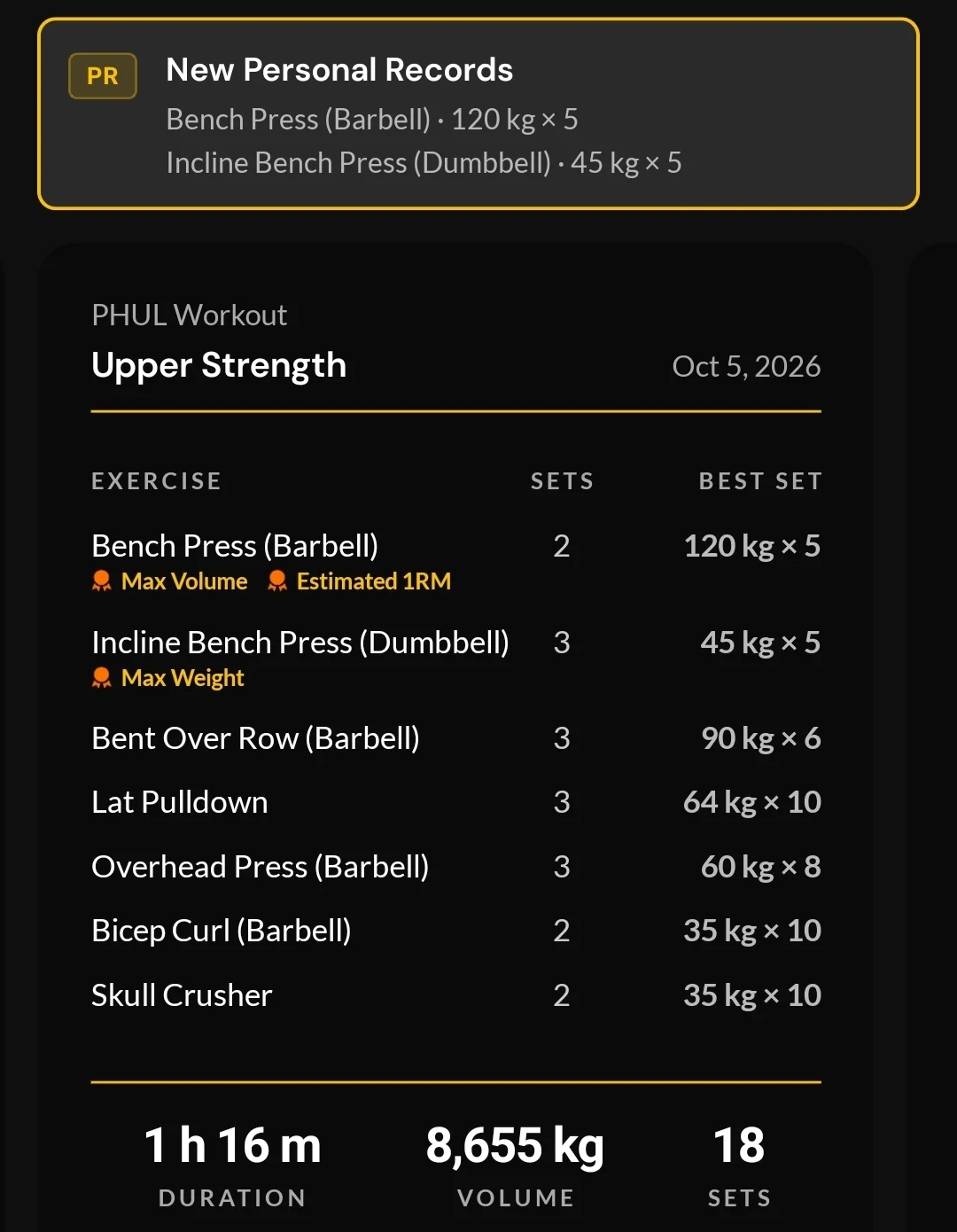Tap the 8,655 kg volume stat
The image size is (957, 1232).
pos(515,1163)
